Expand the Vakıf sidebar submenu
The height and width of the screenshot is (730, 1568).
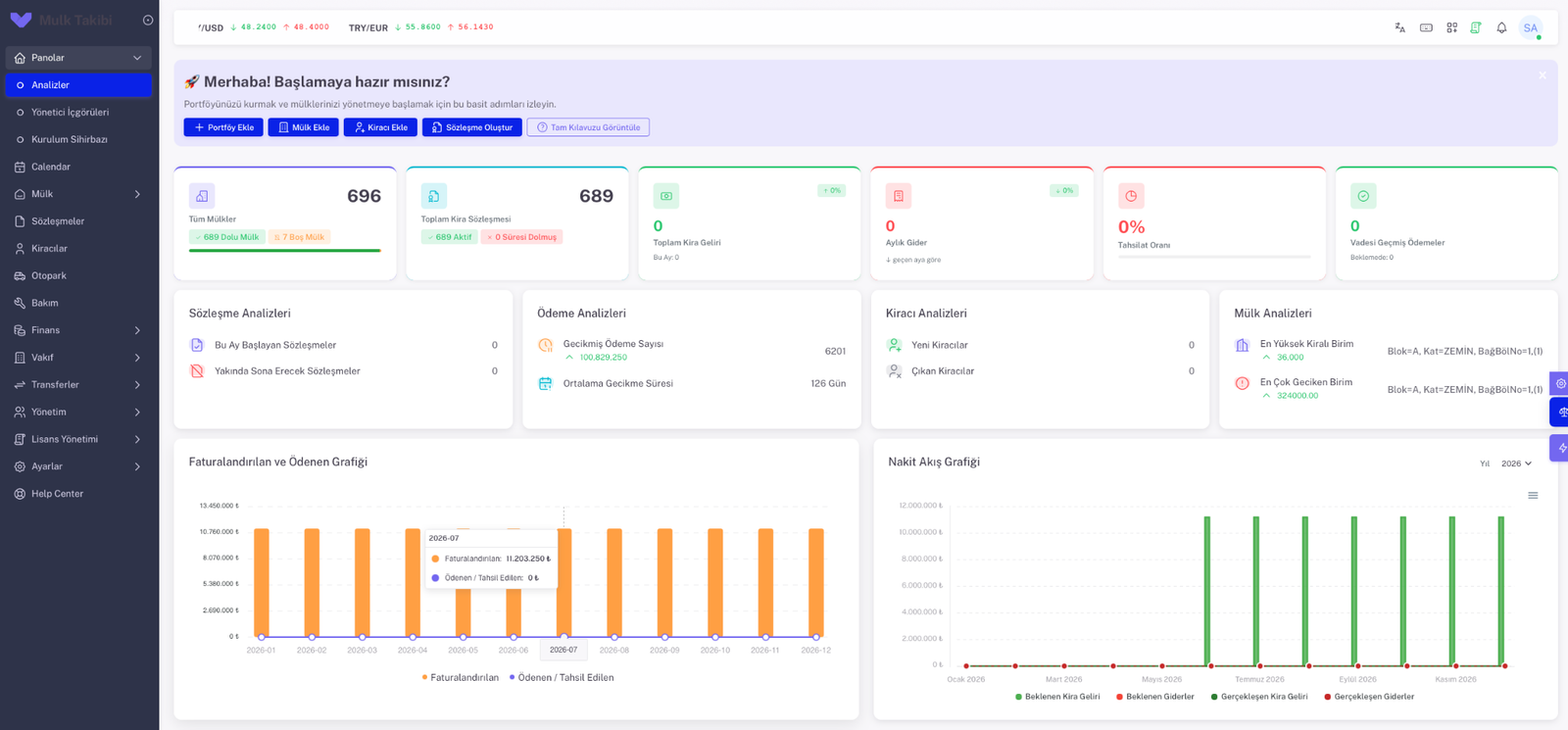coord(78,358)
